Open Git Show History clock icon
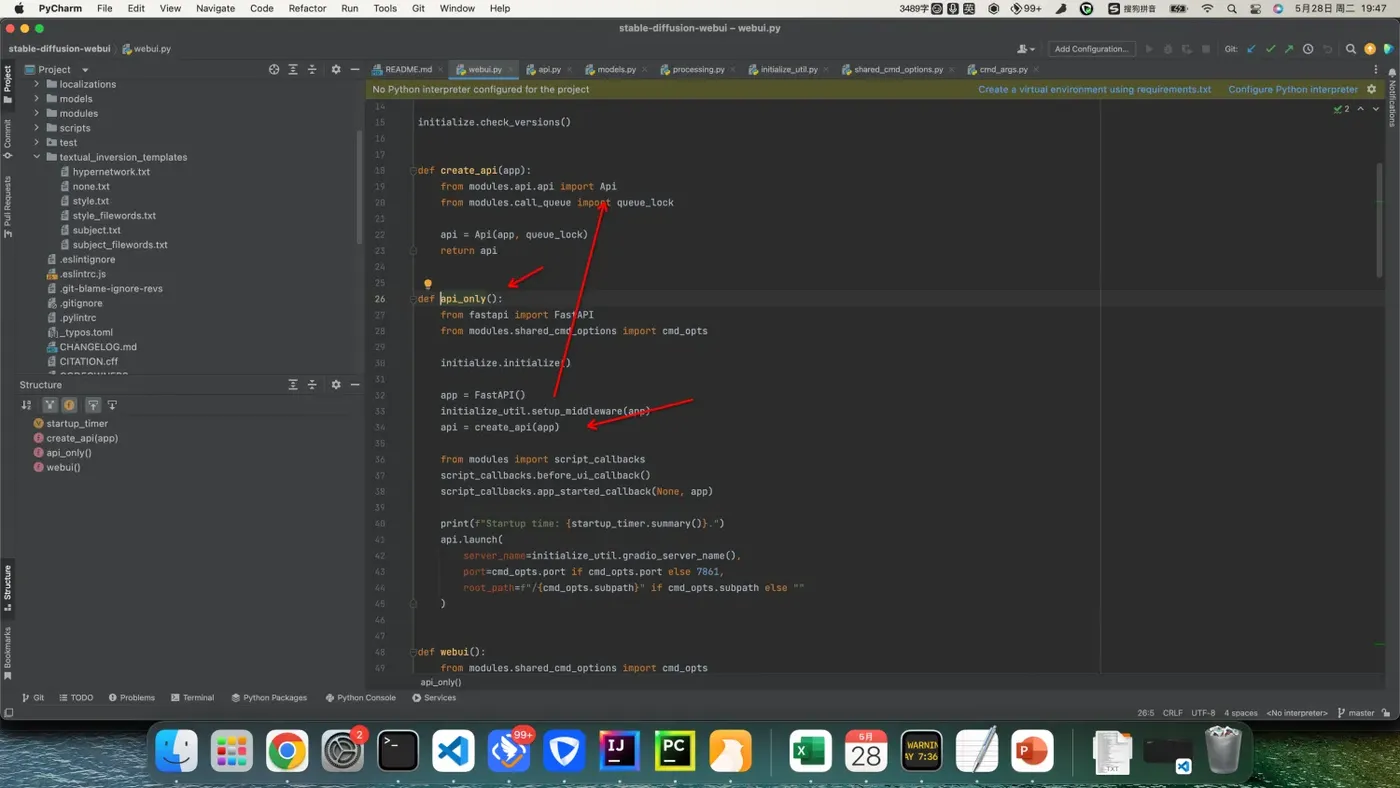This screenshot has width=1400, height=788. click(1308, 48)
